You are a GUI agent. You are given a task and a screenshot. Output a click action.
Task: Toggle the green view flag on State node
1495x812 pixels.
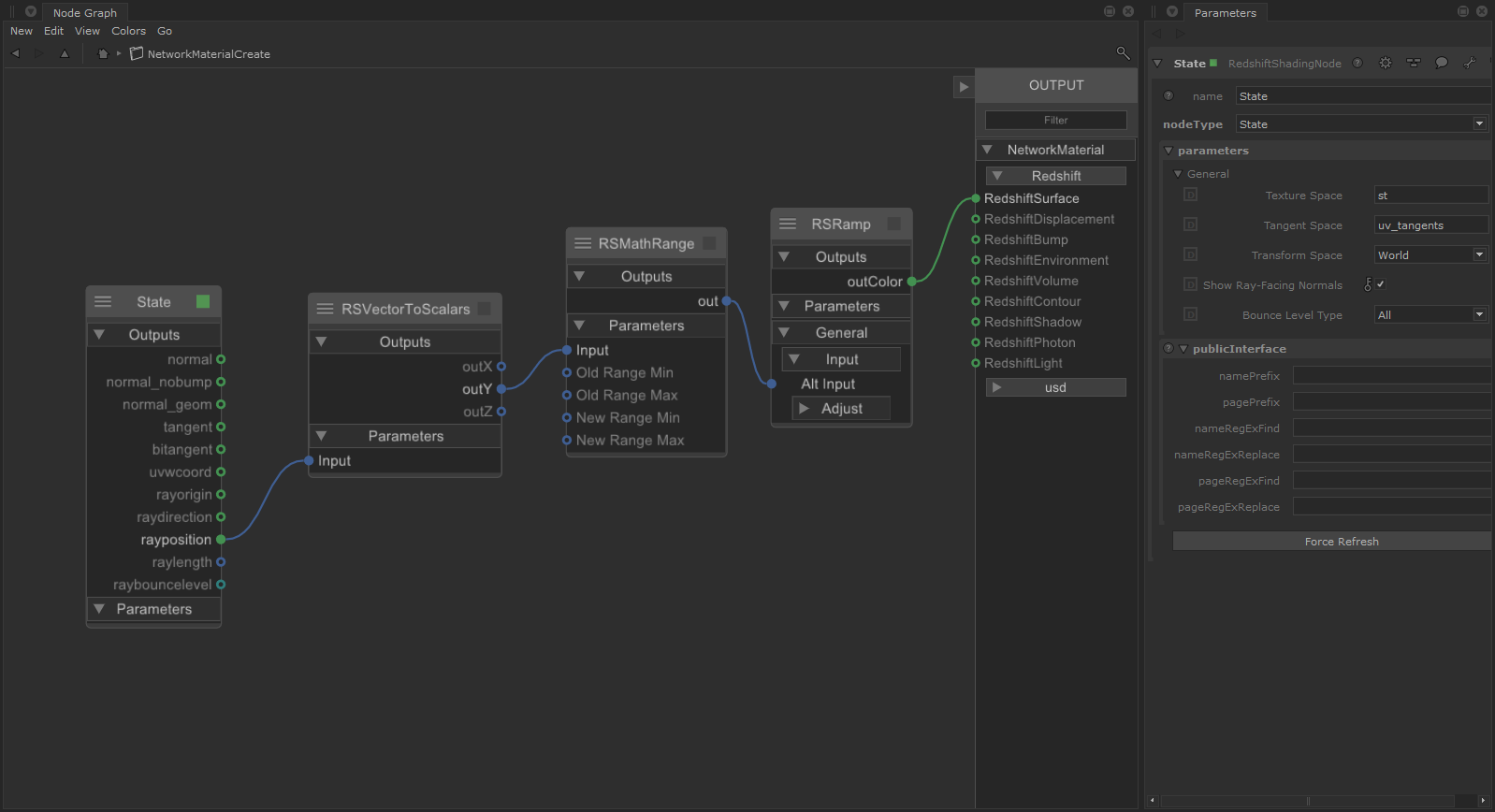tap(203, 301)
